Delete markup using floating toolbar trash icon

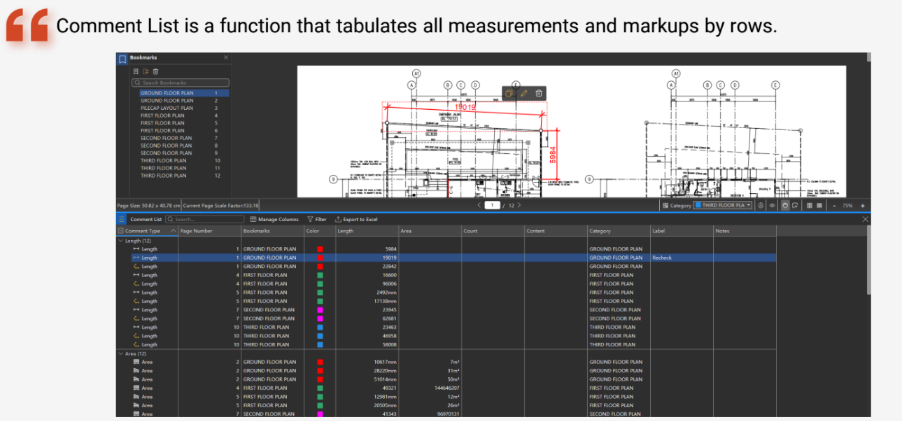coord(539,93)
